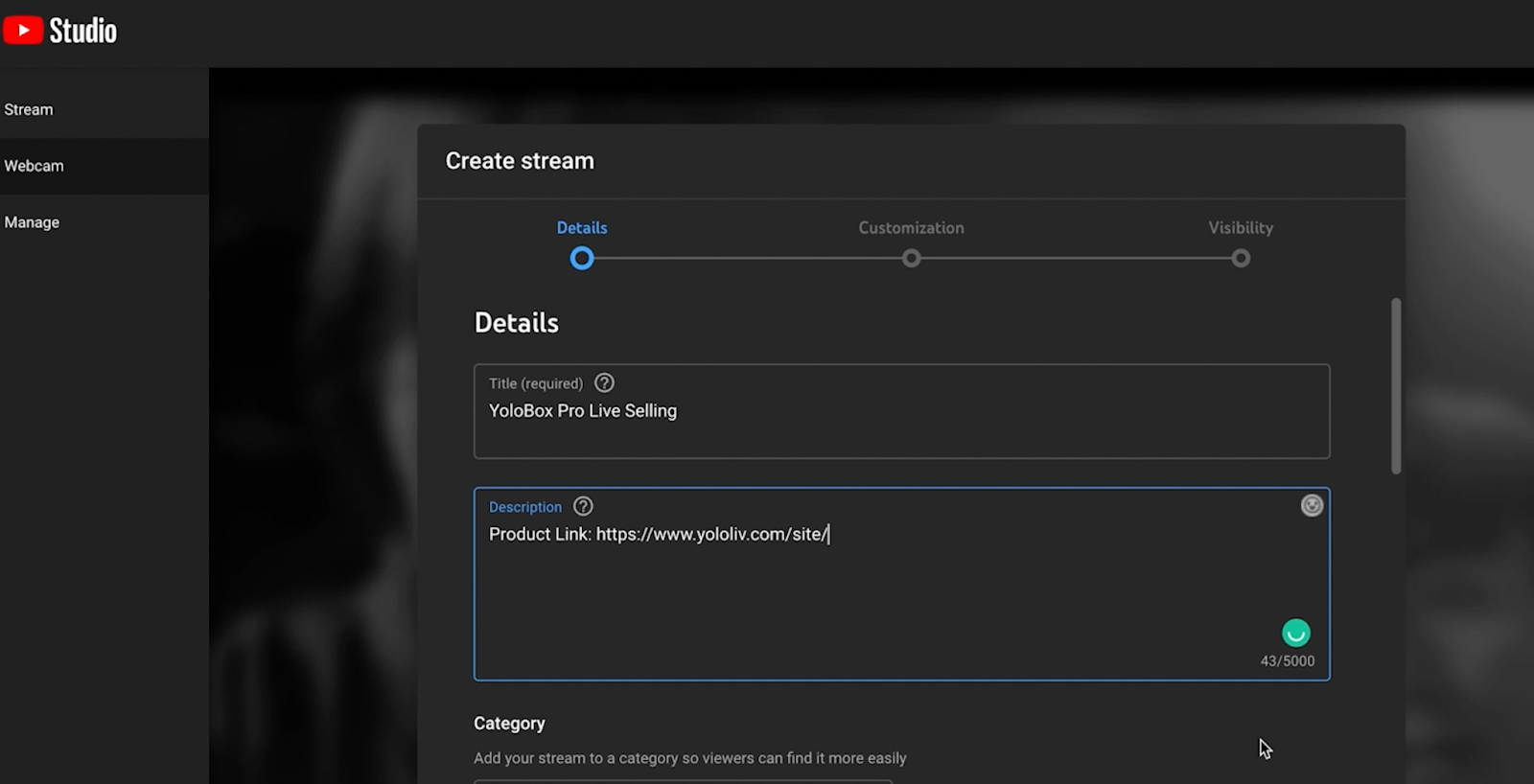This screenshot has height=784, width=1534.
Task: Open Webcam in the left sidebar
Action: coord(105,166)
